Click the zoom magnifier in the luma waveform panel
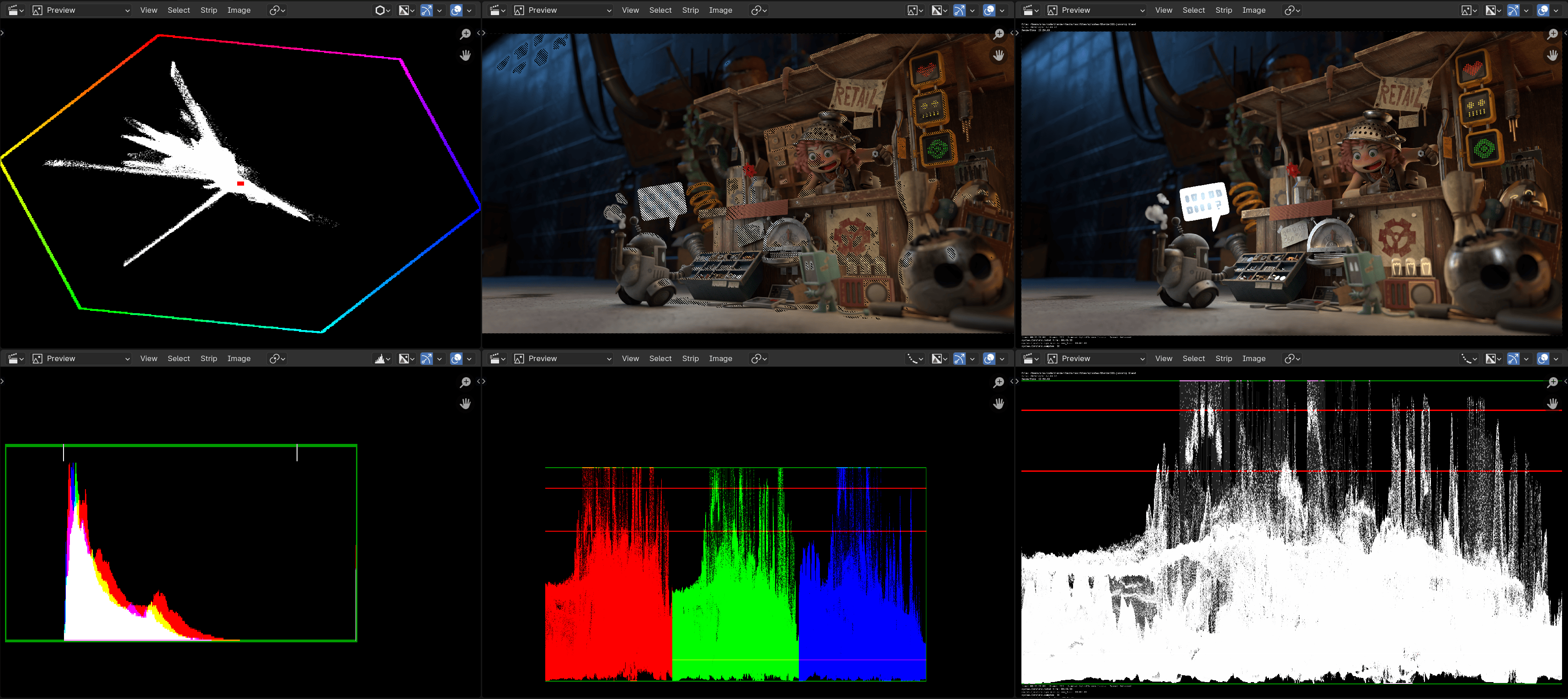The height and width of the screenshot is (699, 1568). 1552,382
